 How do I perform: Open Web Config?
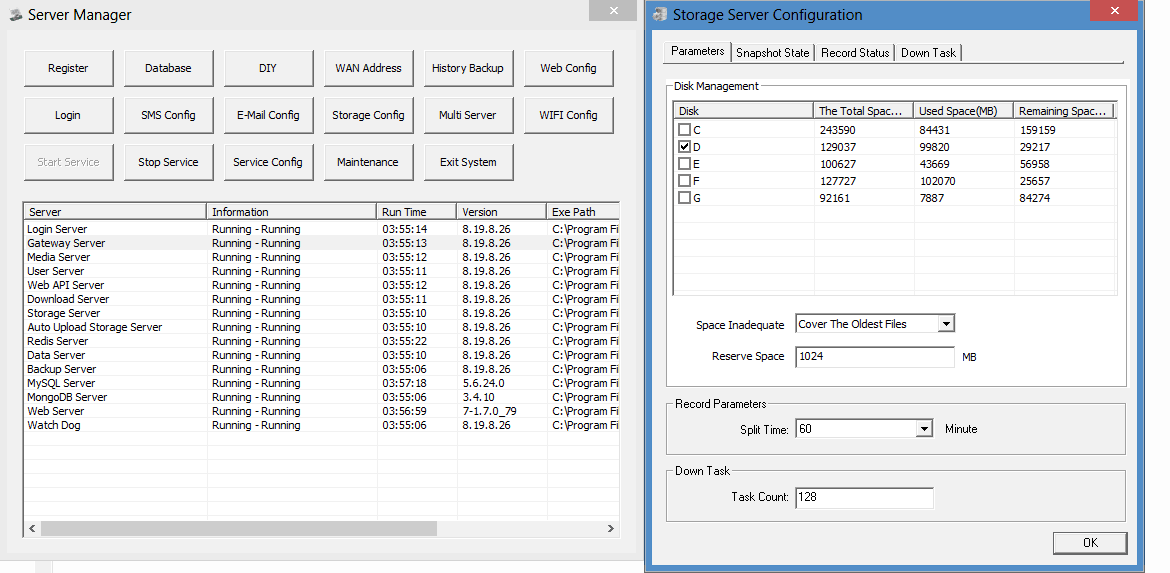coord(569,68)
